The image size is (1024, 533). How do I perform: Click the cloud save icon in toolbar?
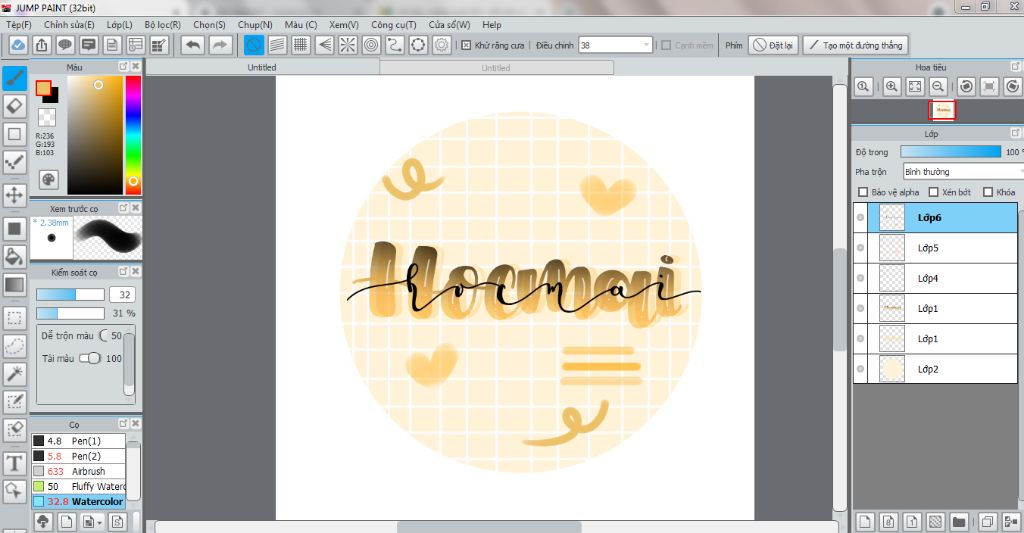point(18,45)
